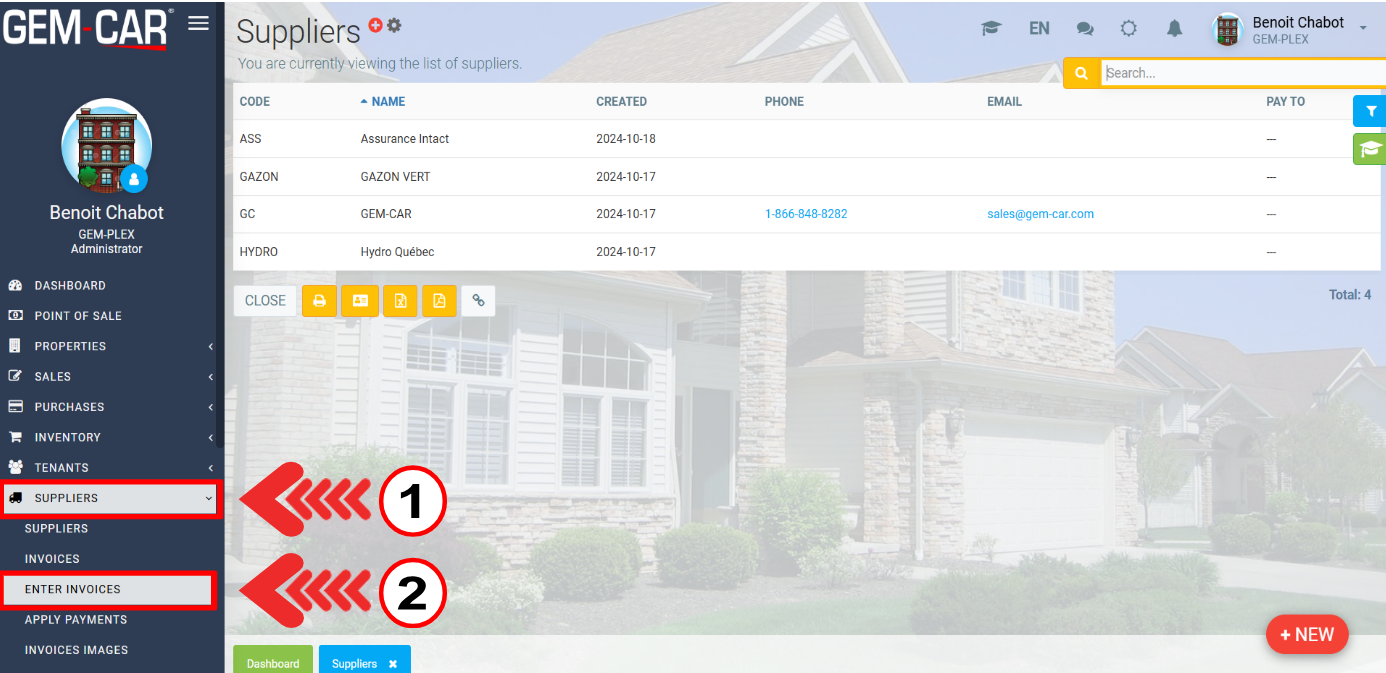
Task: Open the Benoit Chabot user dropdown
Action: pyautogui.click(x=1290, y=30)
